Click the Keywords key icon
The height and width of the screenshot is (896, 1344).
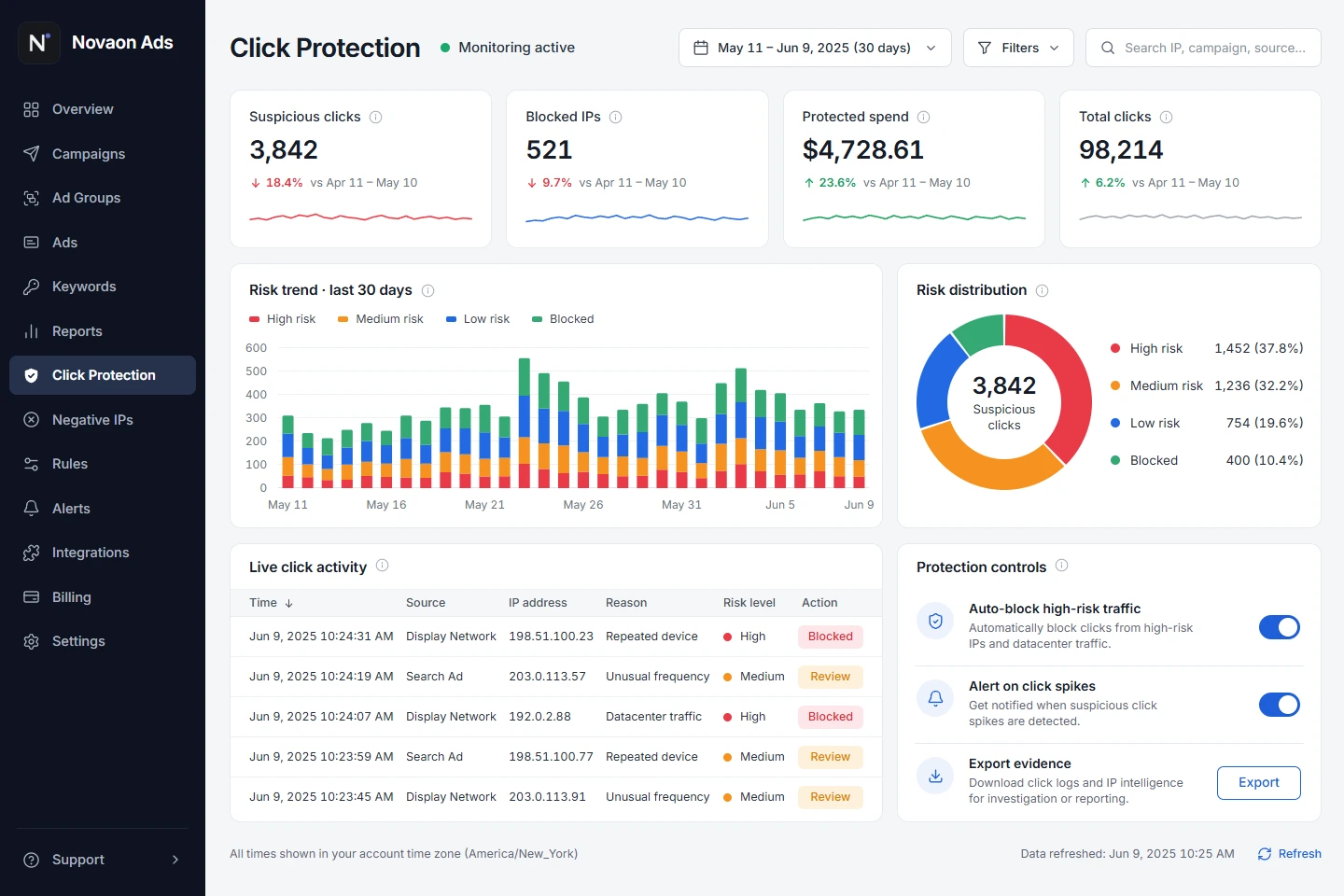point(31,287)
